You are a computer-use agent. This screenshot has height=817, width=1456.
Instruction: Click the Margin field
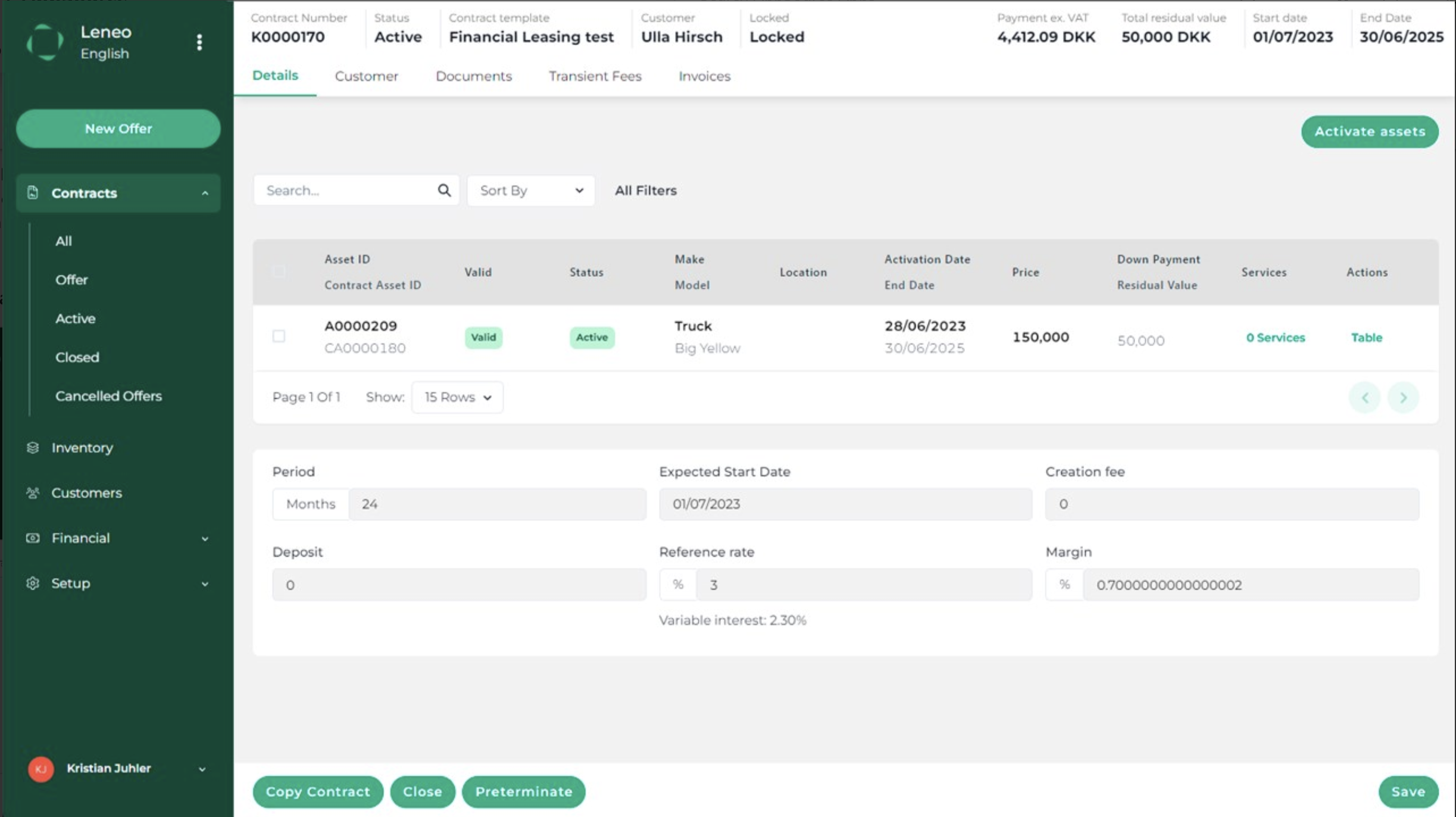[1251, 585]
